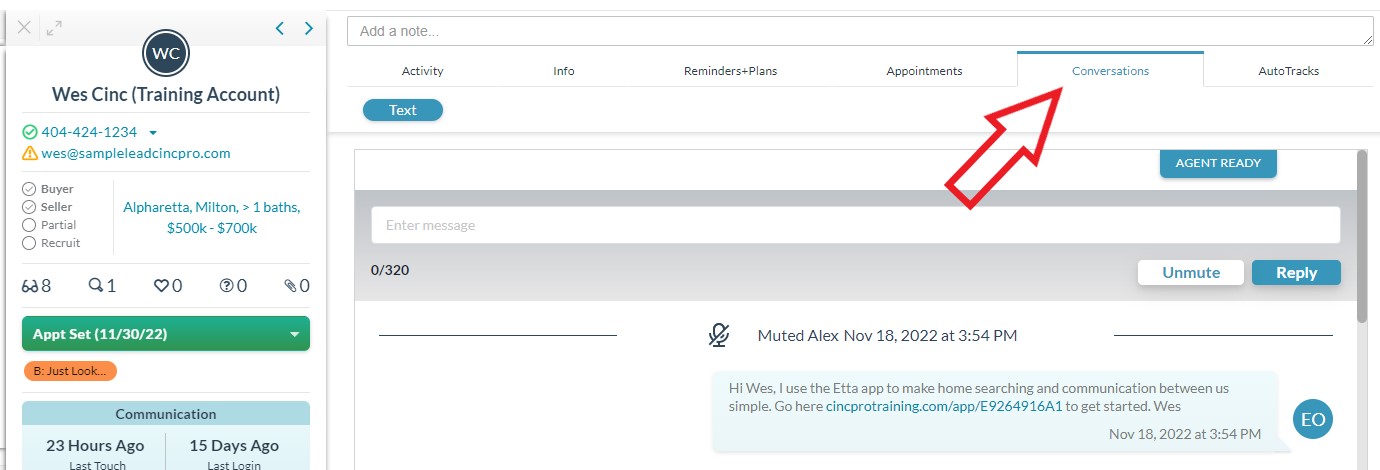The image size is (1380, 470).
Task: Expand the phone number dropdown arrow
Action: (153, 133)
